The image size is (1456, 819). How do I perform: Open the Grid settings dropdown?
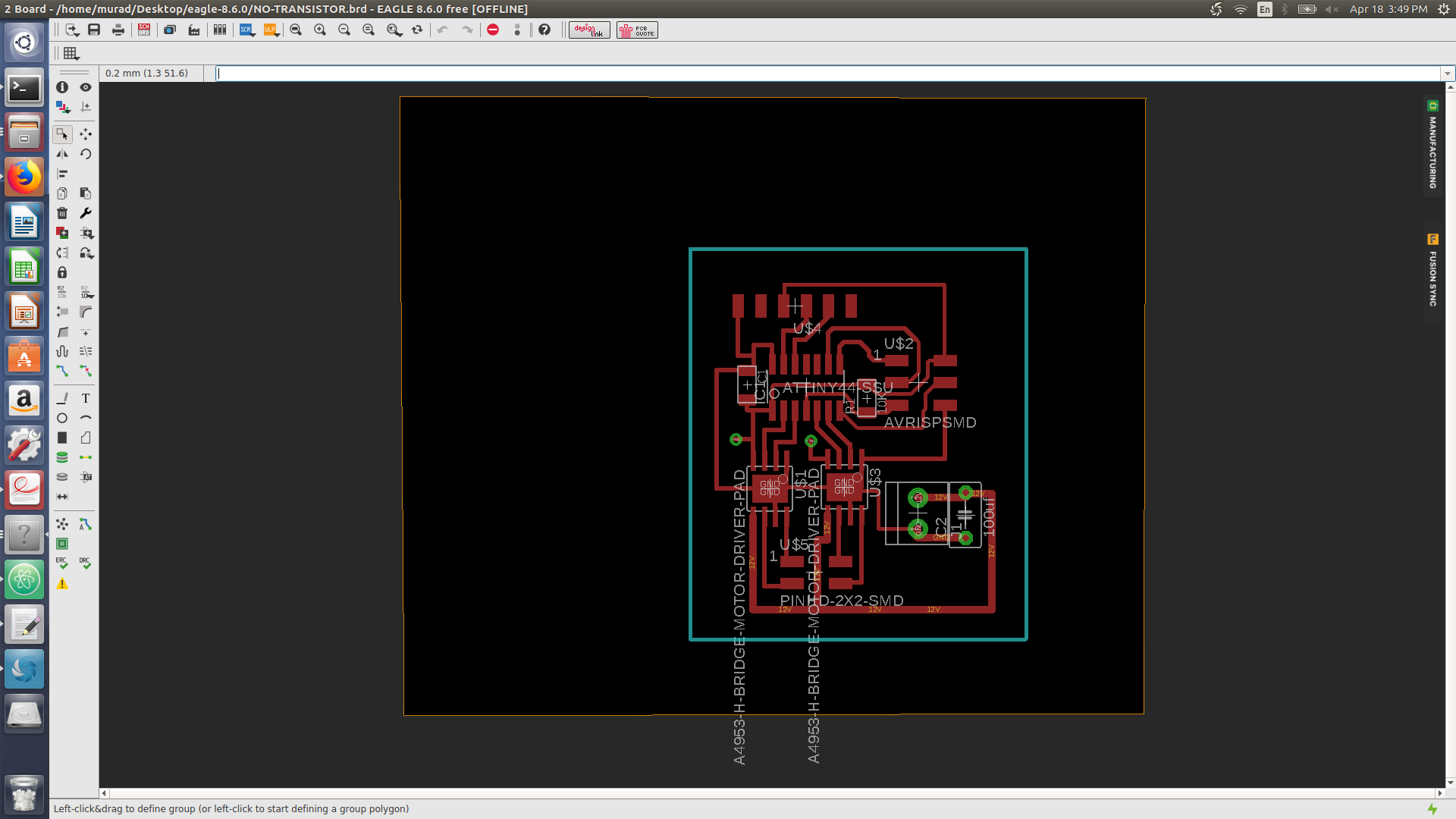coord(71,53)
